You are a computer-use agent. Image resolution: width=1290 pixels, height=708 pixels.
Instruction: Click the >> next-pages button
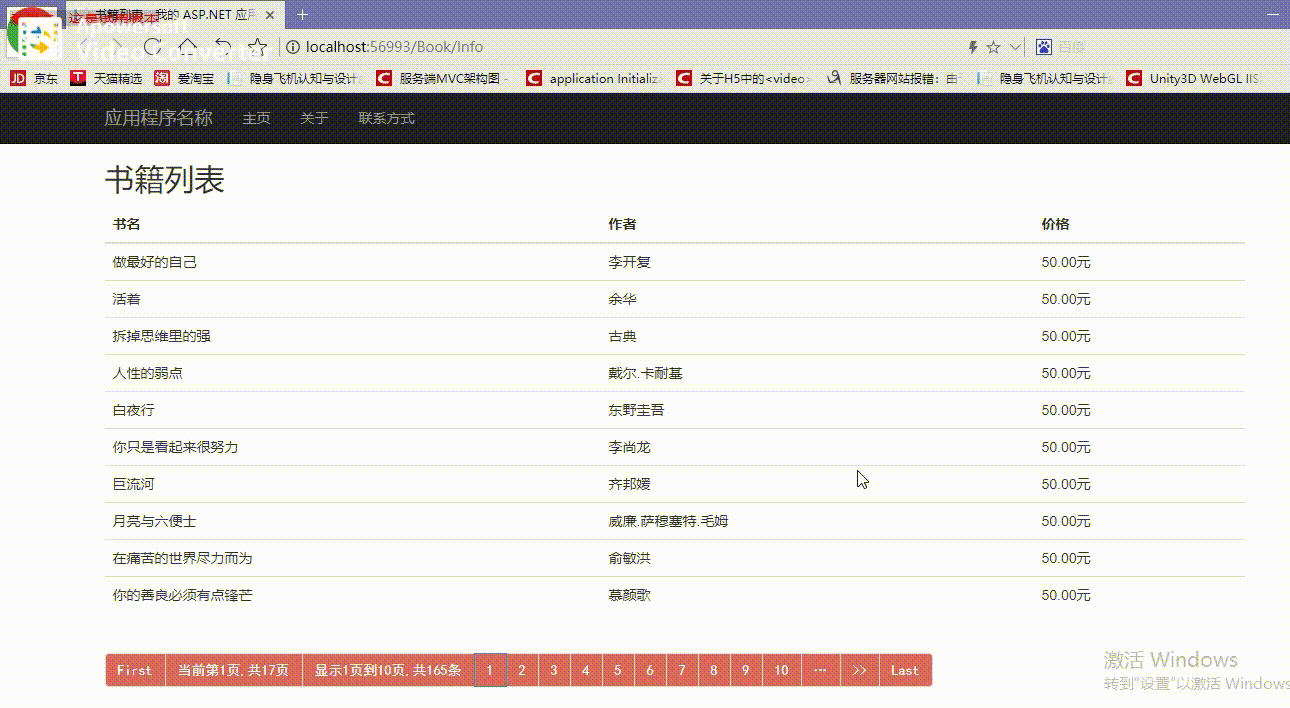pos(860,670)
